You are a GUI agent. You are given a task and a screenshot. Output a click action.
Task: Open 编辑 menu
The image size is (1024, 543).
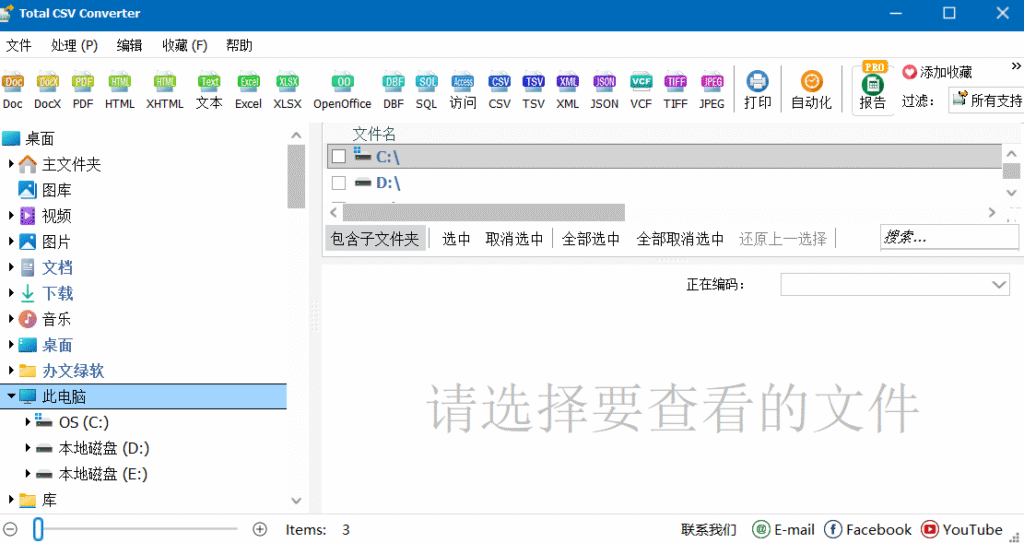(x=129, y=45)
